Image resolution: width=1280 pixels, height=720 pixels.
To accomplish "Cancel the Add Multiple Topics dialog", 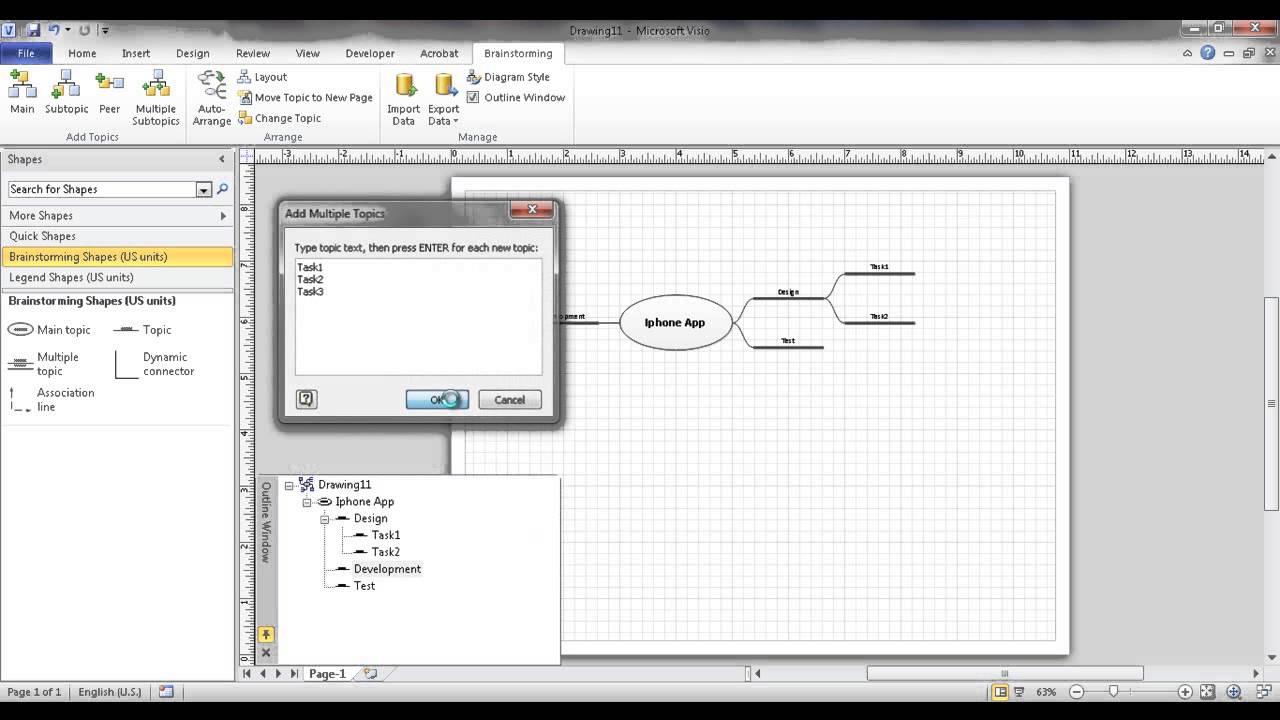I will click(x=509, y=399).
